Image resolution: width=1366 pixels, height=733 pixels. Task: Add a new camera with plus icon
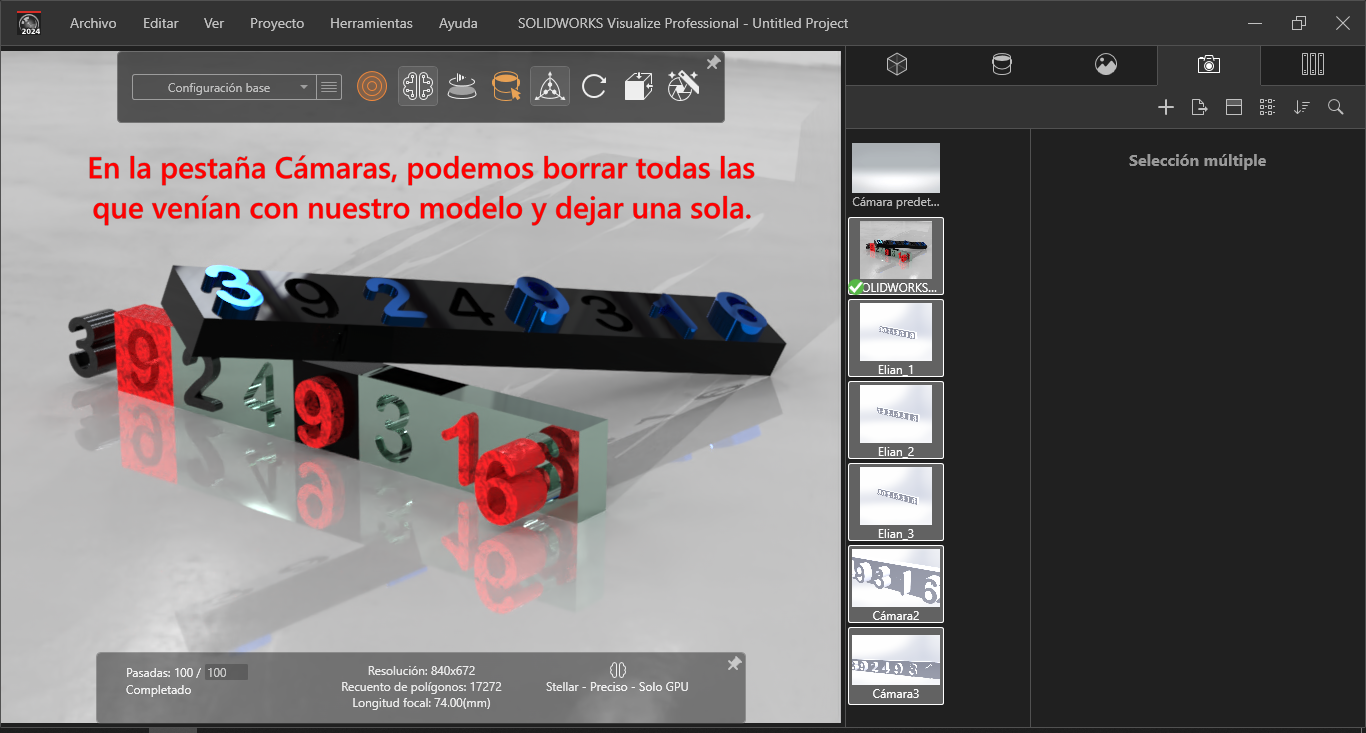coord(1165,107)
